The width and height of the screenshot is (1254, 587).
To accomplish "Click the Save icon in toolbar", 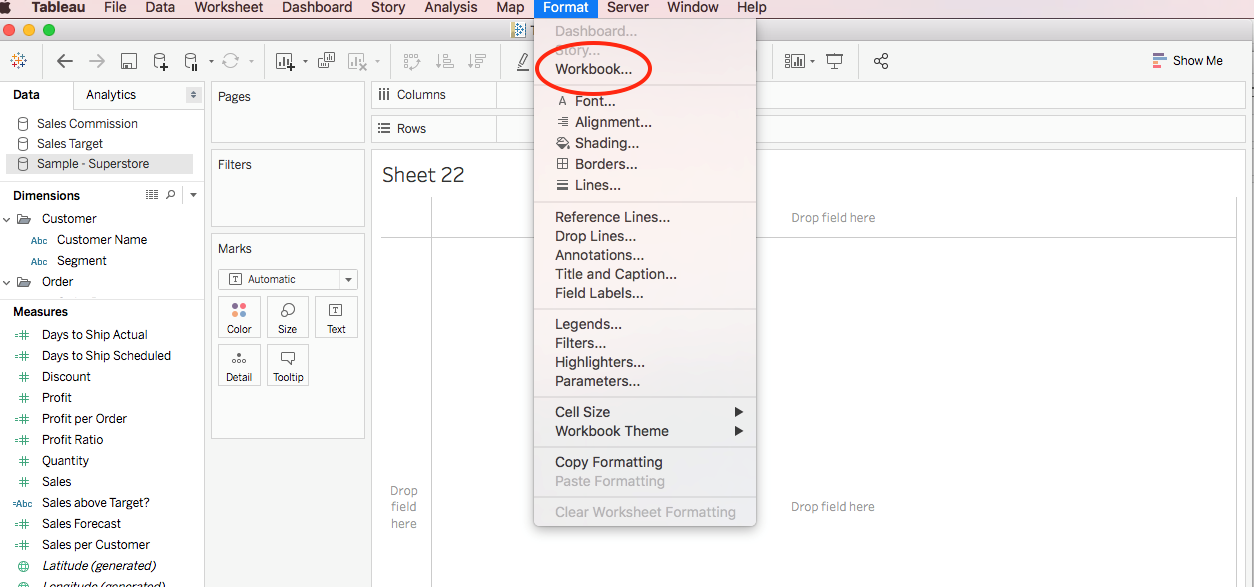I will [129, 62].
